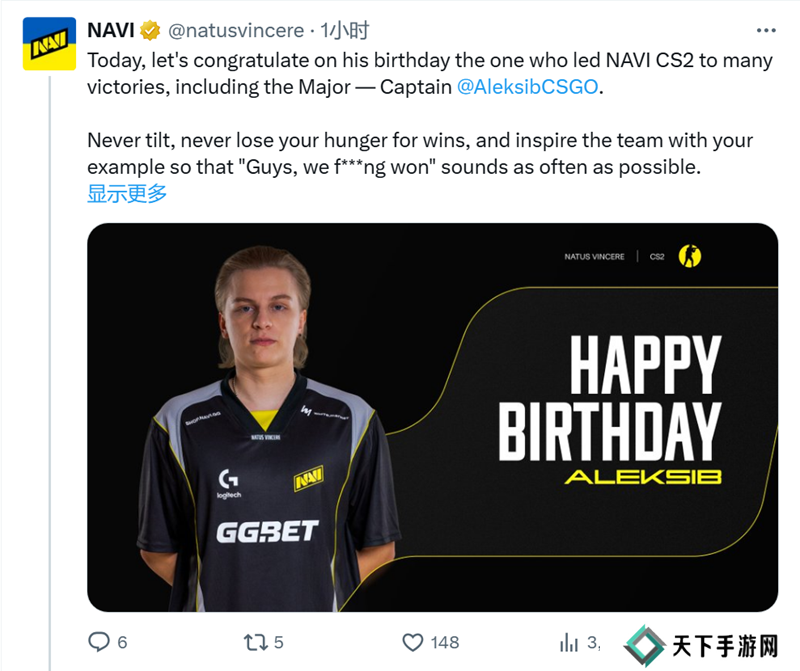
Task: Click the gold verified badge beside NAVI
Action: 152,29
